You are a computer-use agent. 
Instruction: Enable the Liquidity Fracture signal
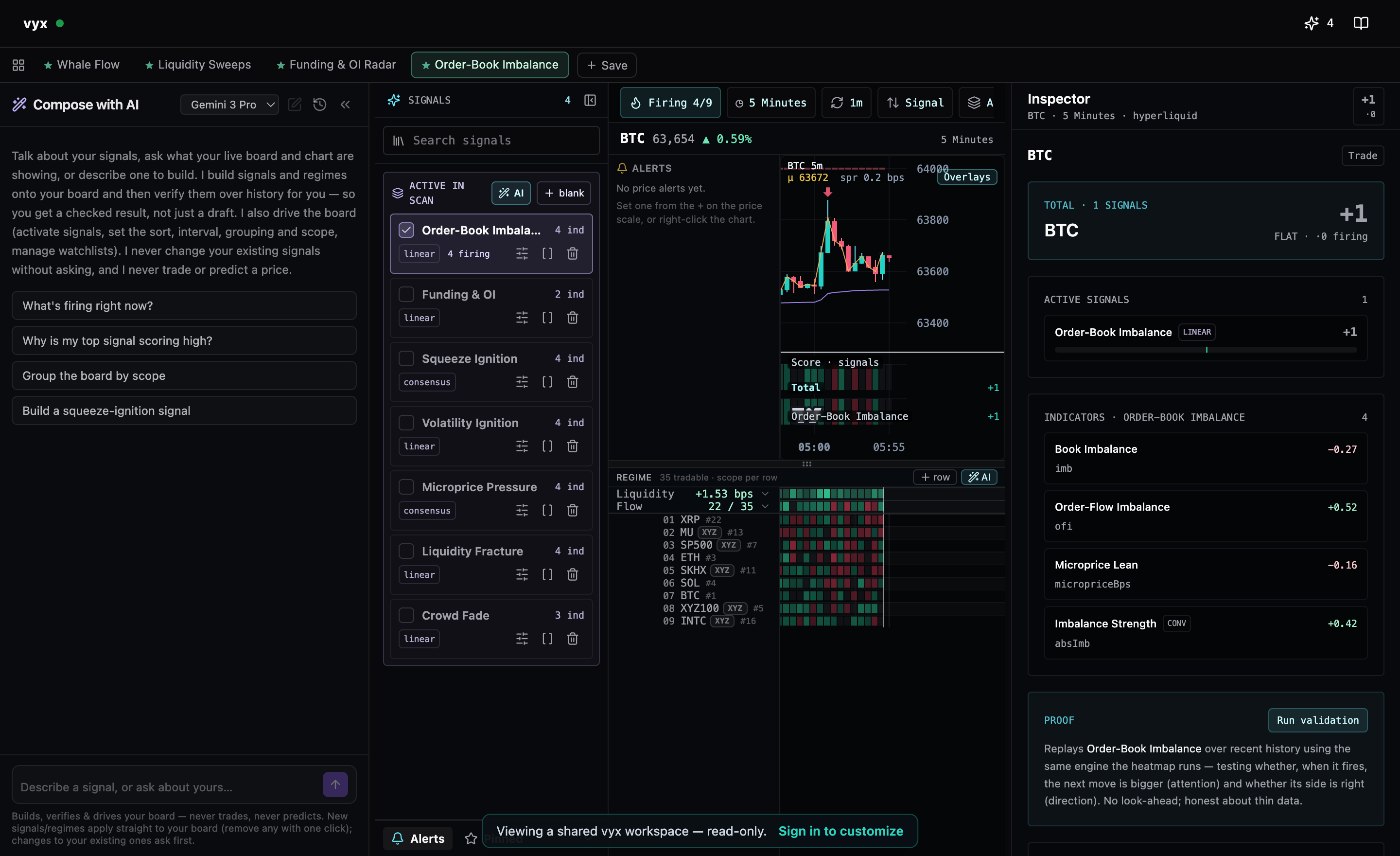coord(406,552)
